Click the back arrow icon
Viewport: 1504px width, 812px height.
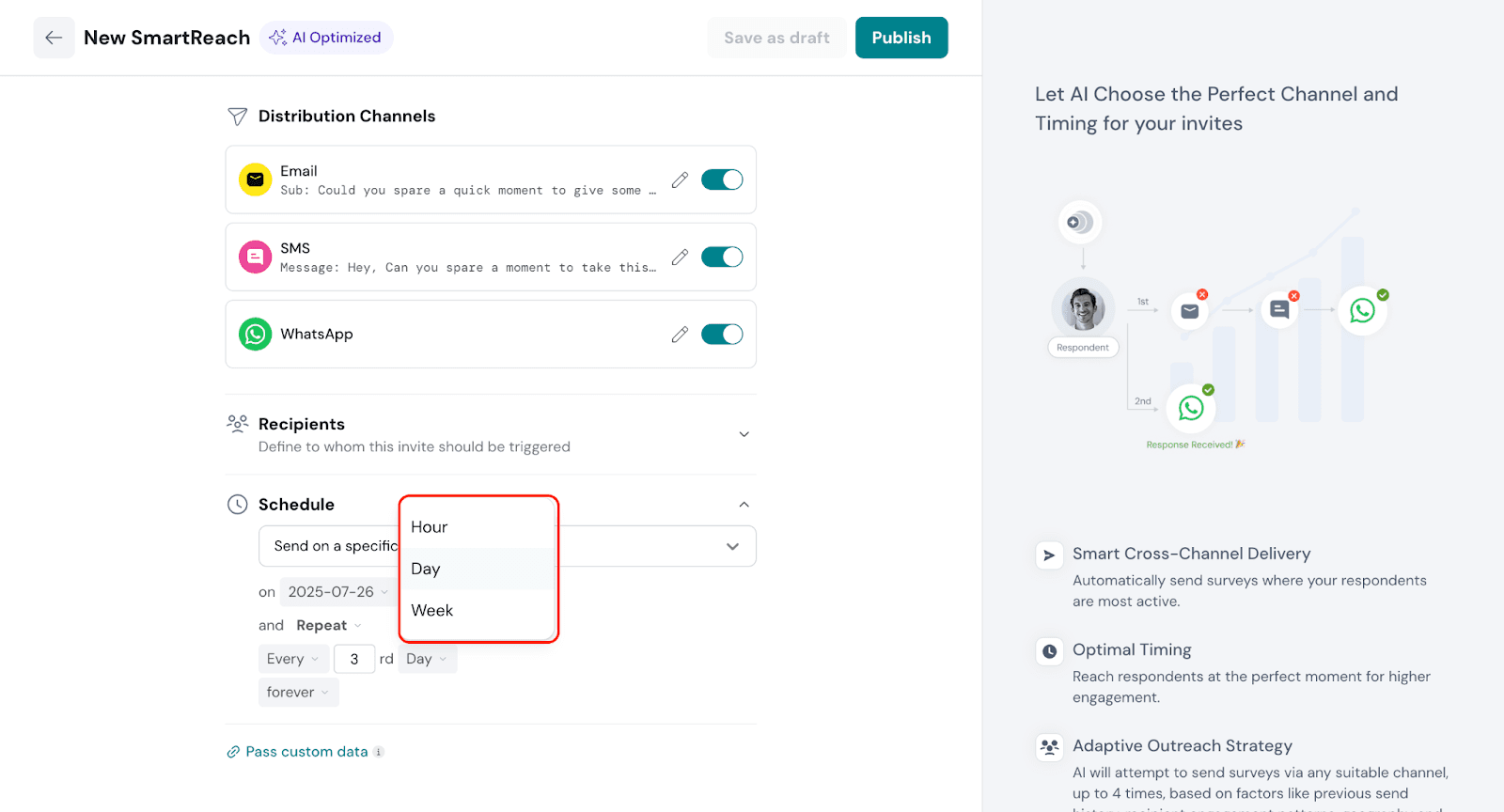(54, 38)
